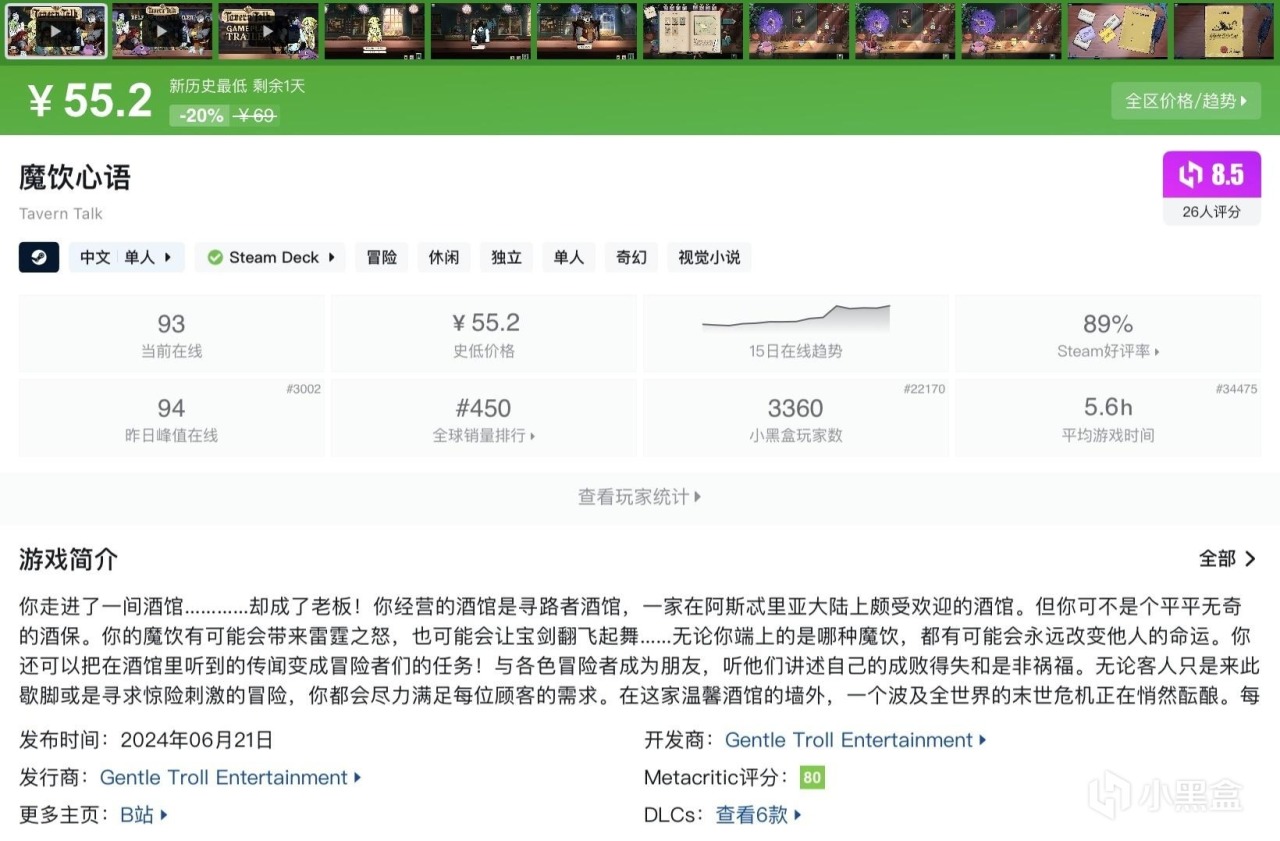Image resolution: width=1280 pixels, height=841 pixels.
Task: Click the green Metacritic 80 score badge
Action: tap(812, 777)
